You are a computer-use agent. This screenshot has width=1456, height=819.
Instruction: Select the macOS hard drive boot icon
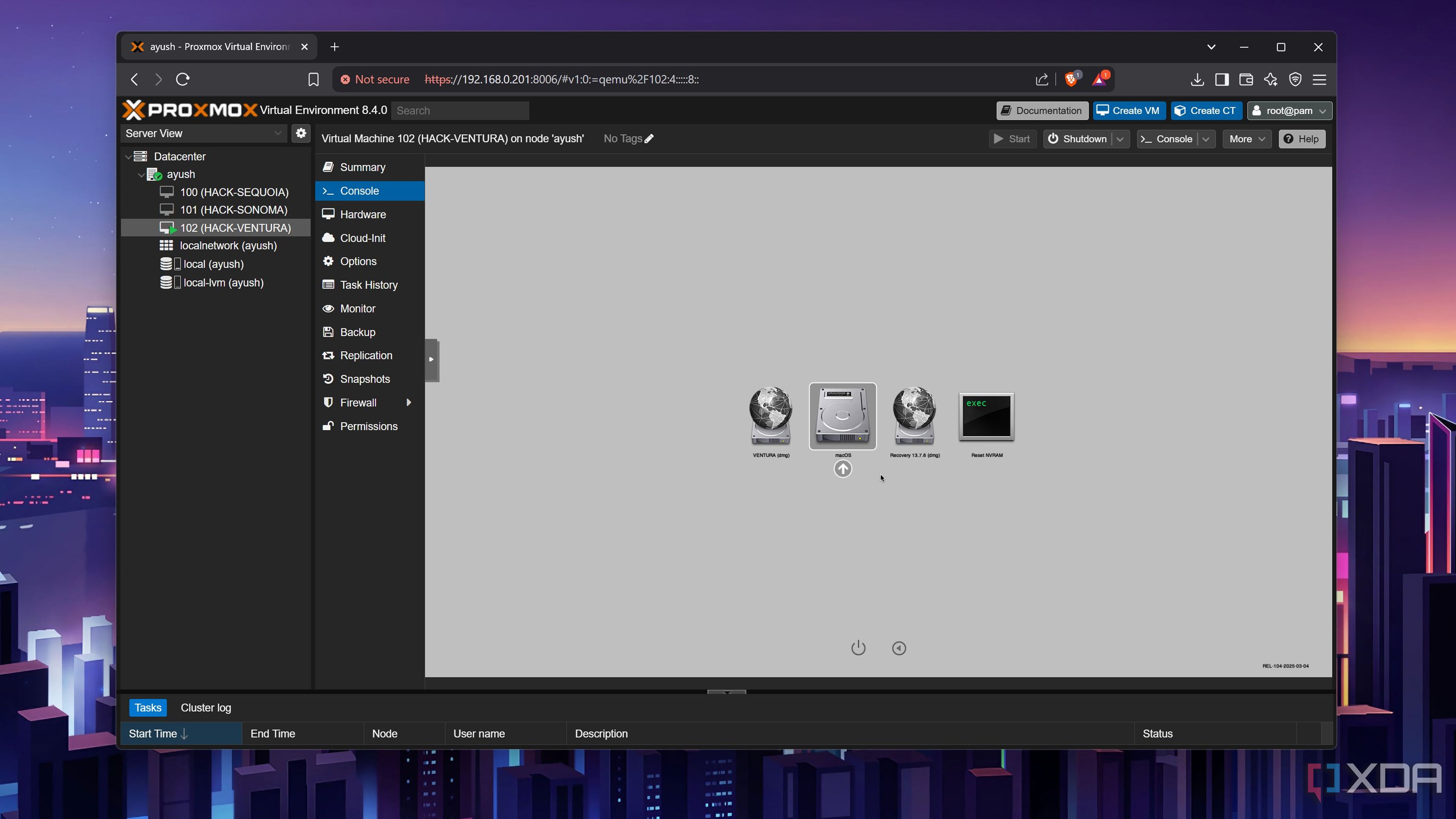(x=842, y=416)
